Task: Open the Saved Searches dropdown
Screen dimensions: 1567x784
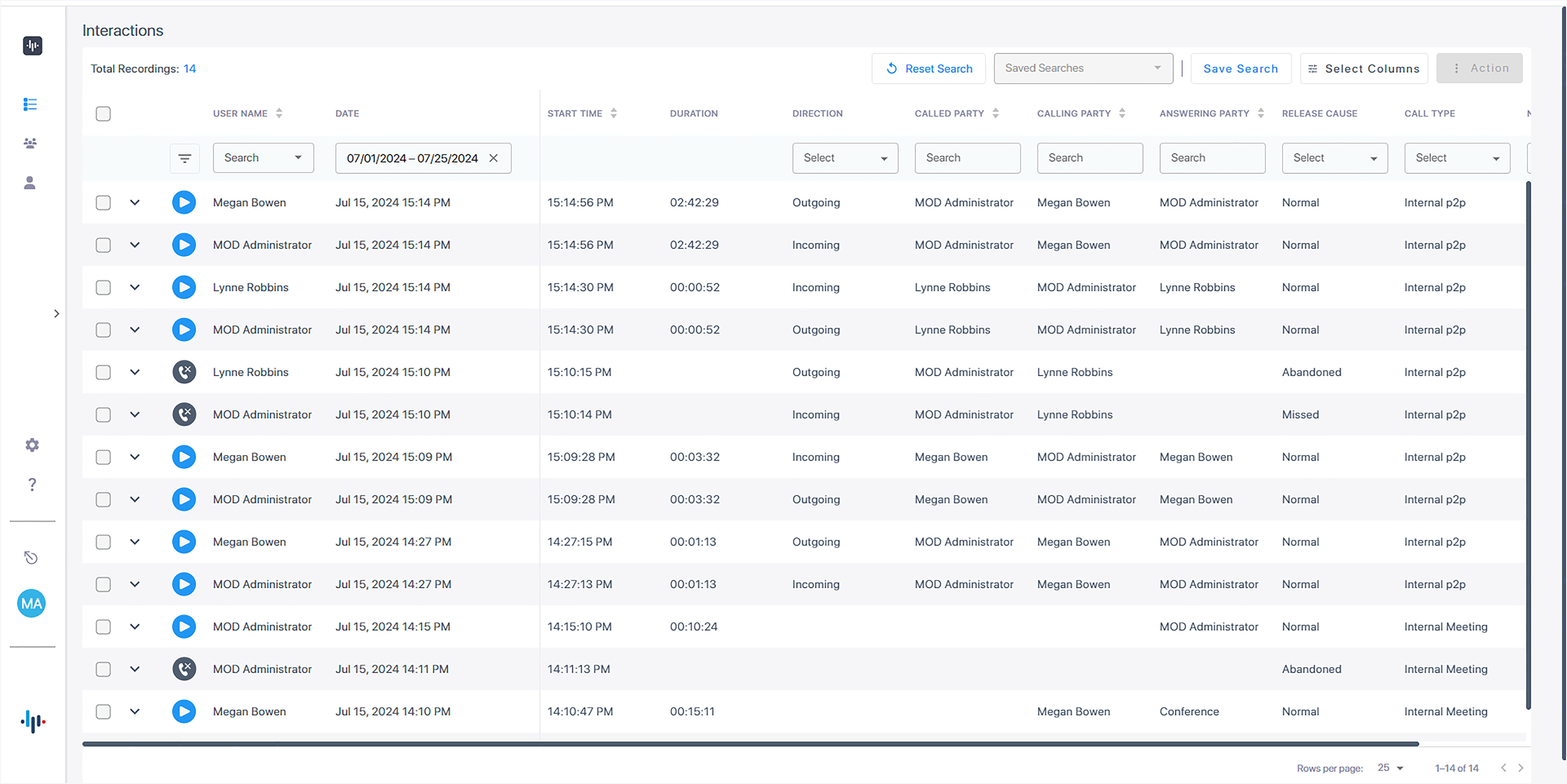Action: pos(1083,68)
